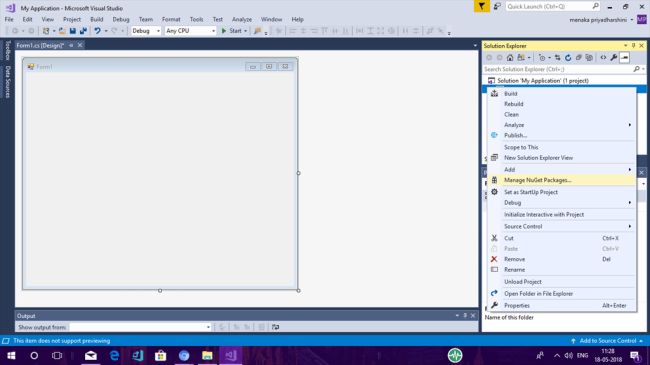Open the Format menu
Screen dimensions: 650x365
coord(171,19)
